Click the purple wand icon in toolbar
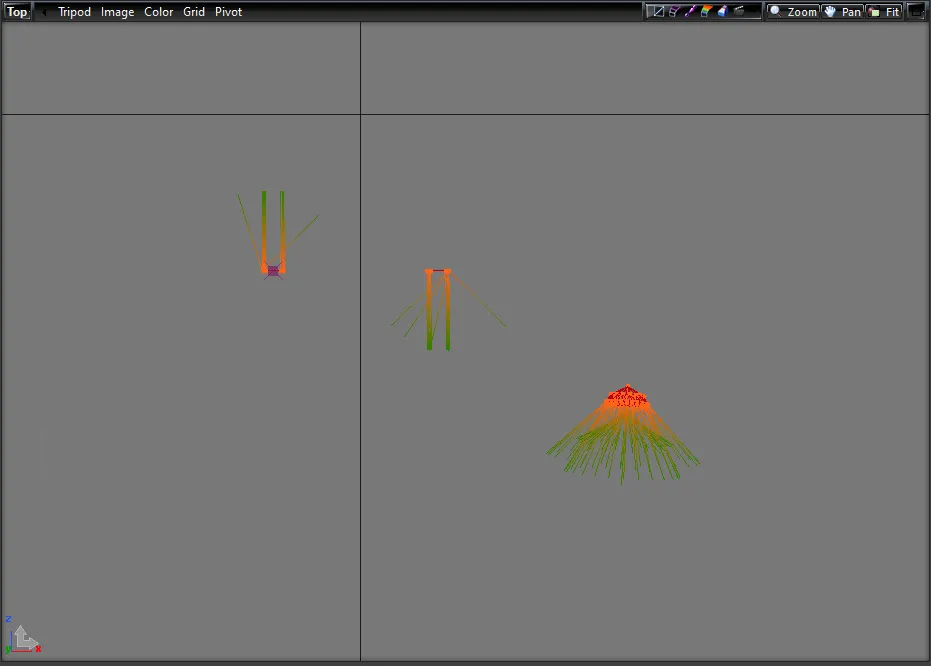931x666 pixels. [x=690, y=12]
